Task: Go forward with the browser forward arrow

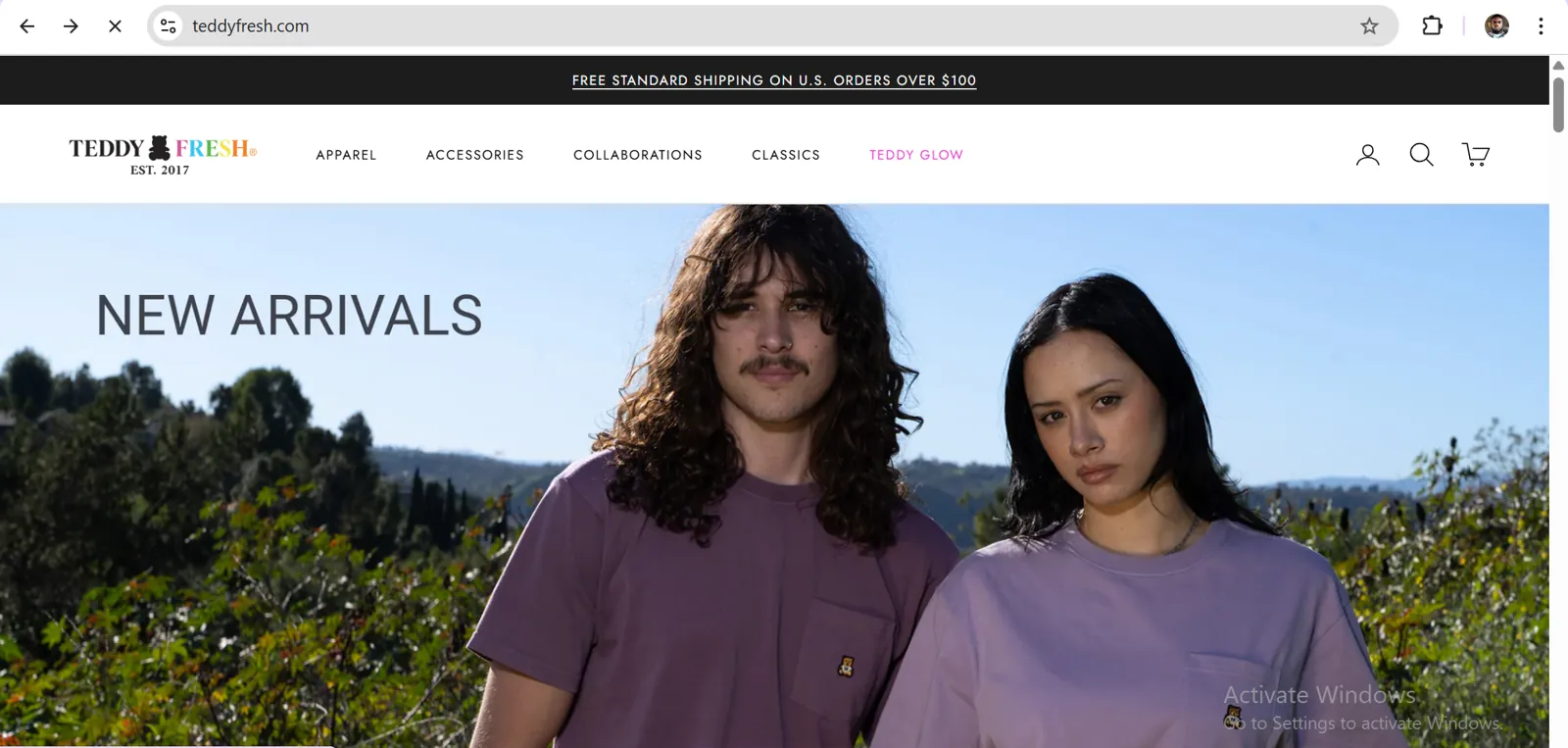Action: tap(71, 26)
